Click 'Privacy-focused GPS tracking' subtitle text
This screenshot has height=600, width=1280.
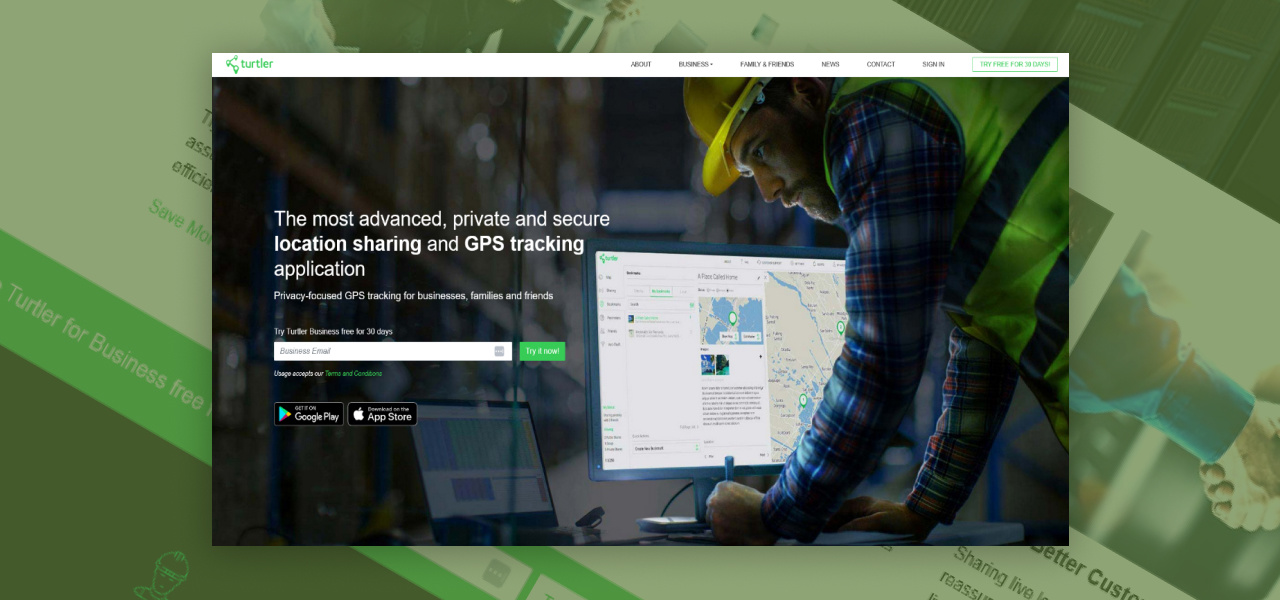[414, 296]
